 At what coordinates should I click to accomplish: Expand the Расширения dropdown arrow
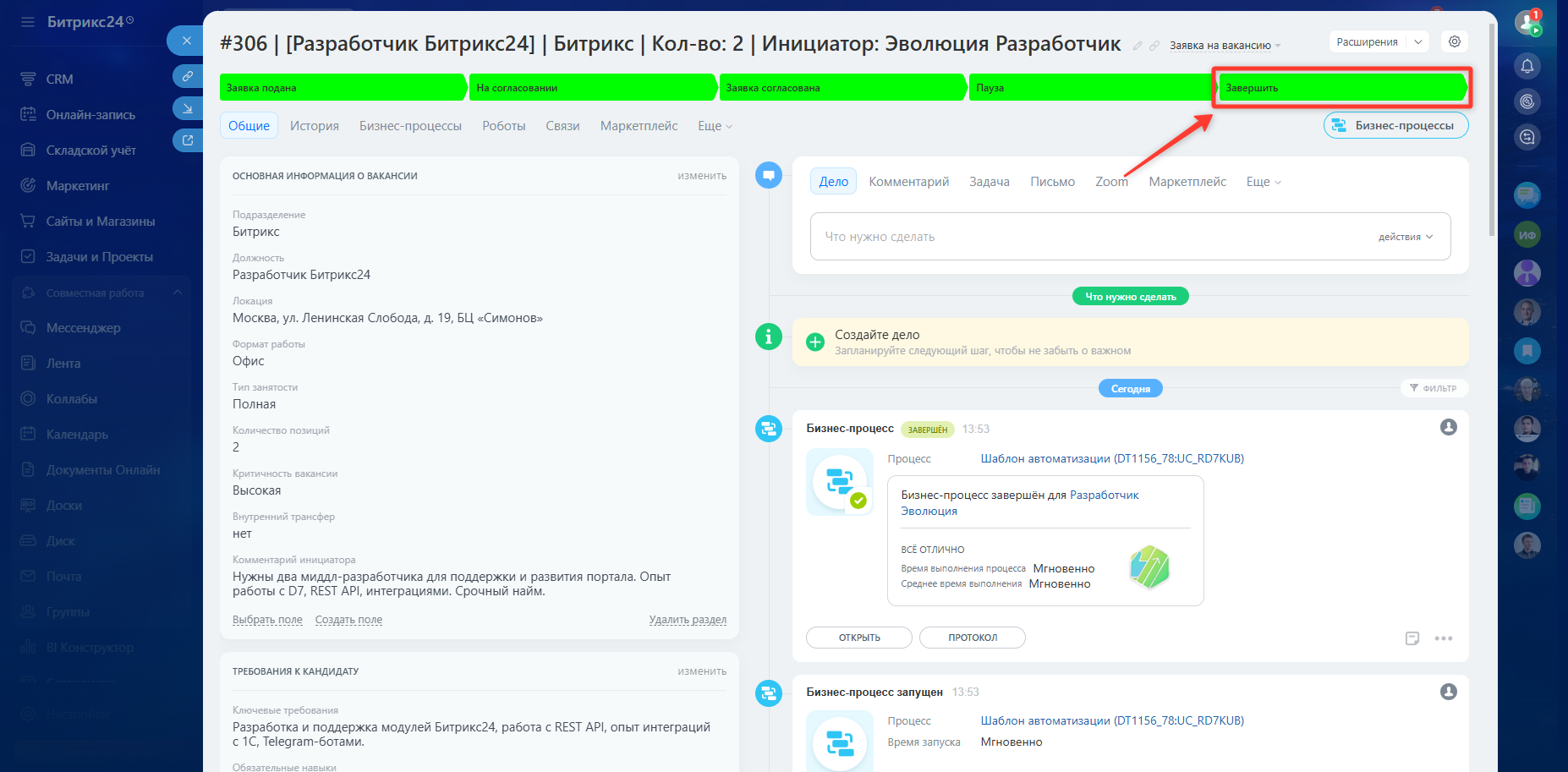pyautogui.click(x=1418, y=41)
